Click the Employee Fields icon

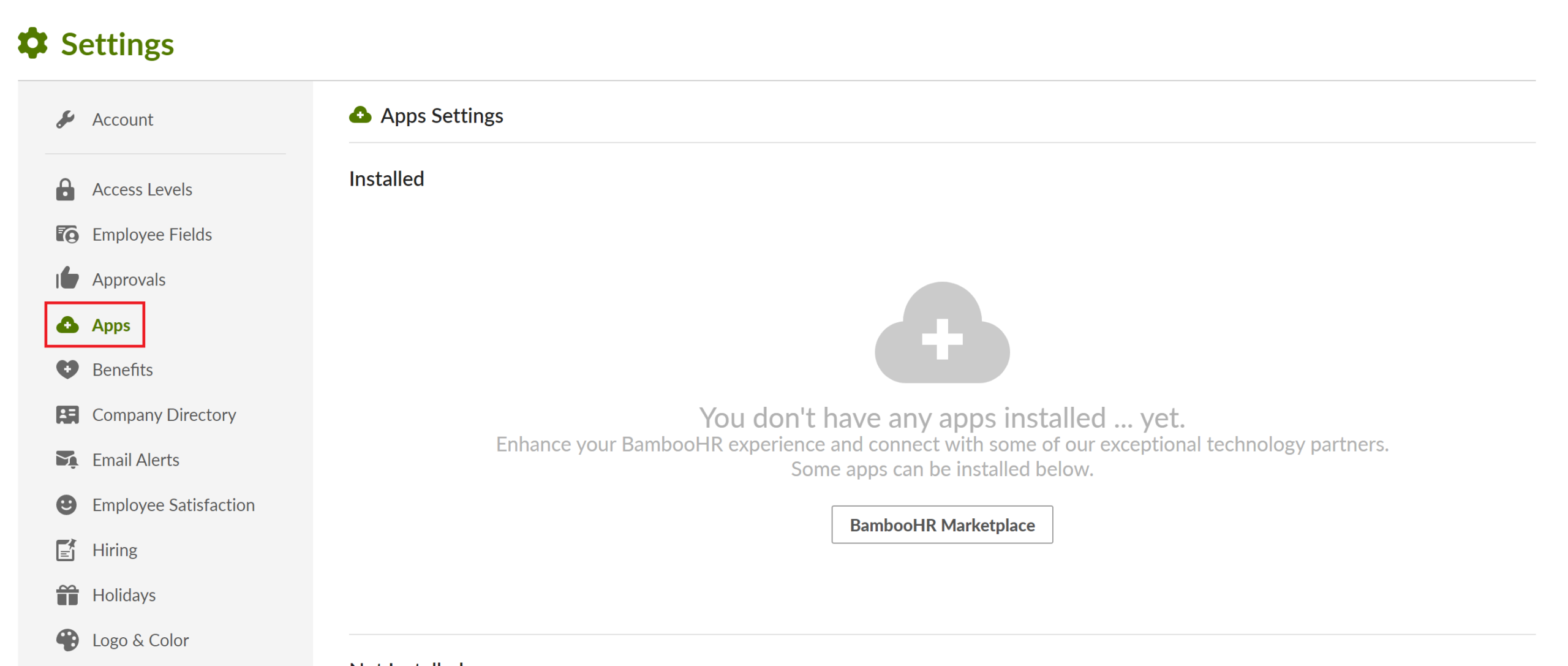coord(67,234)
